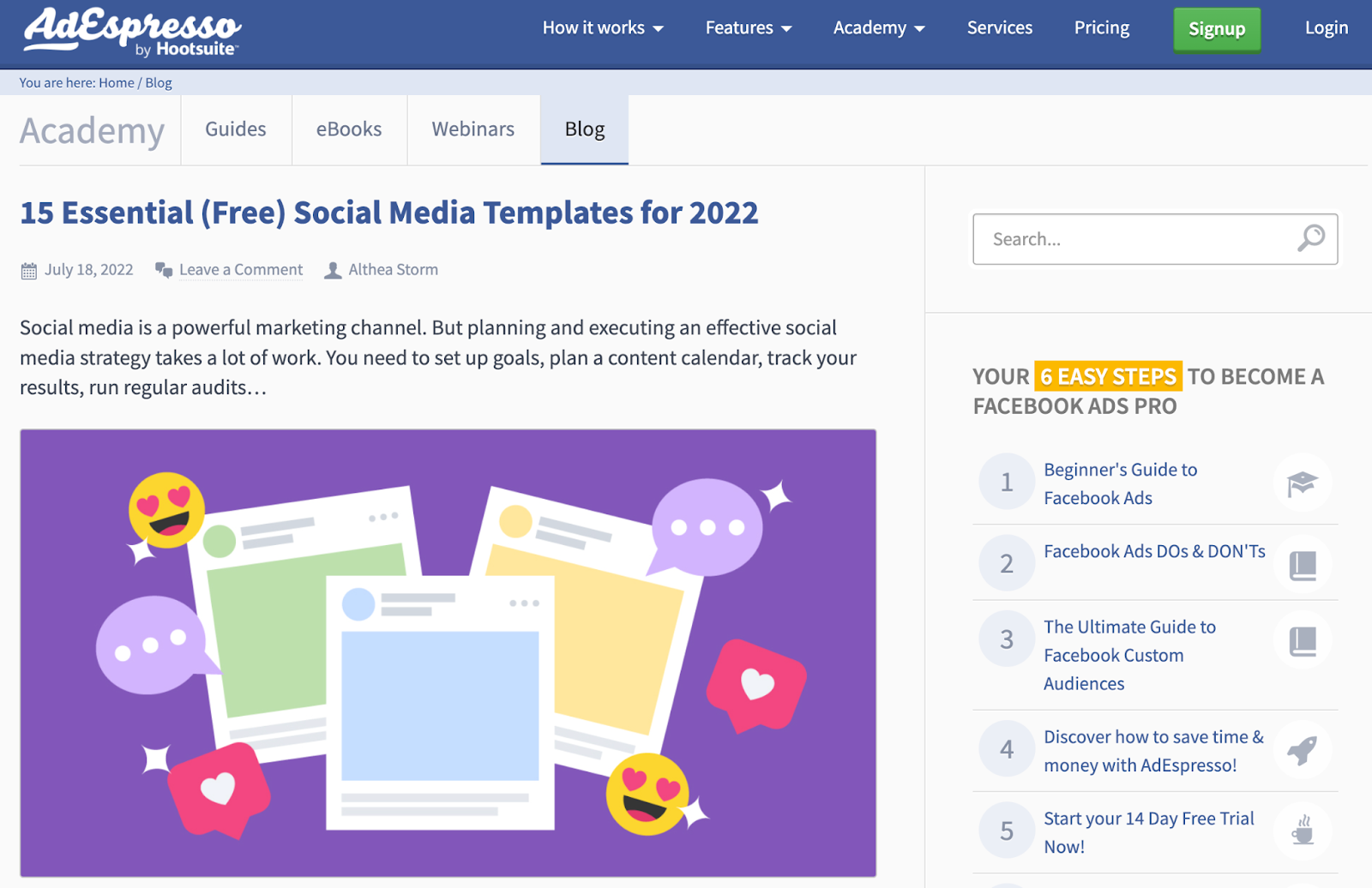Open the Webinars tab
Viewport: 1372px width, 888px height.
[472, 129]
